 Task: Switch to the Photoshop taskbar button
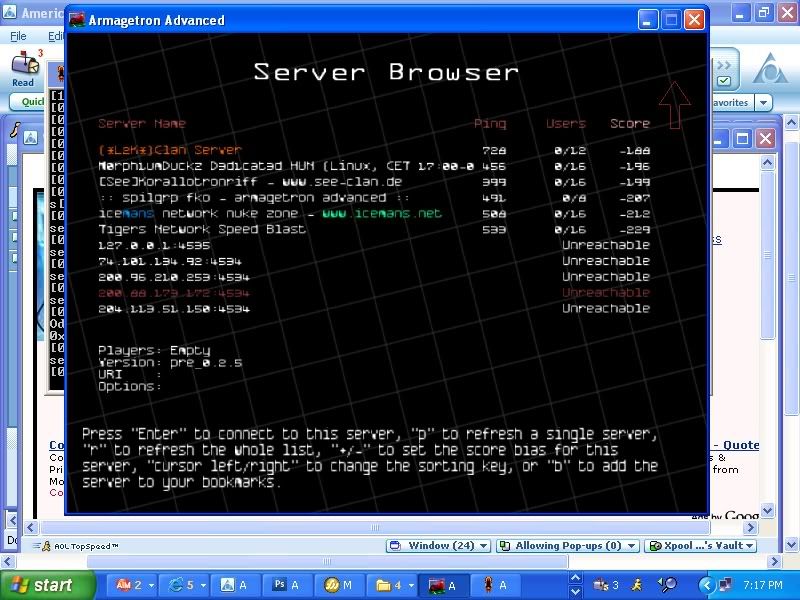tap(286, 585)
